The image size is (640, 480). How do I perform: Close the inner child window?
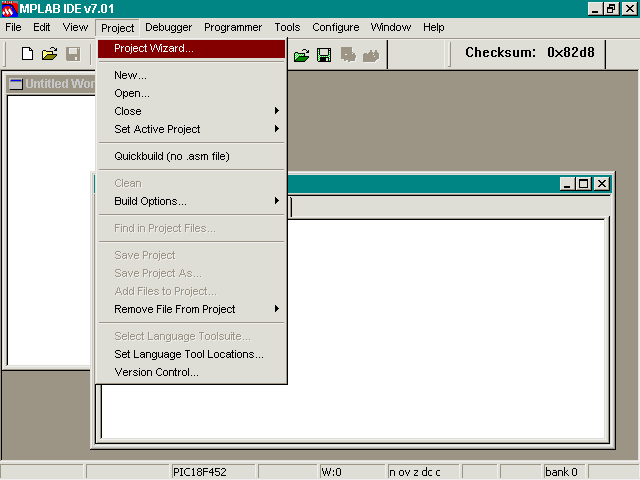tap(602, 184)
